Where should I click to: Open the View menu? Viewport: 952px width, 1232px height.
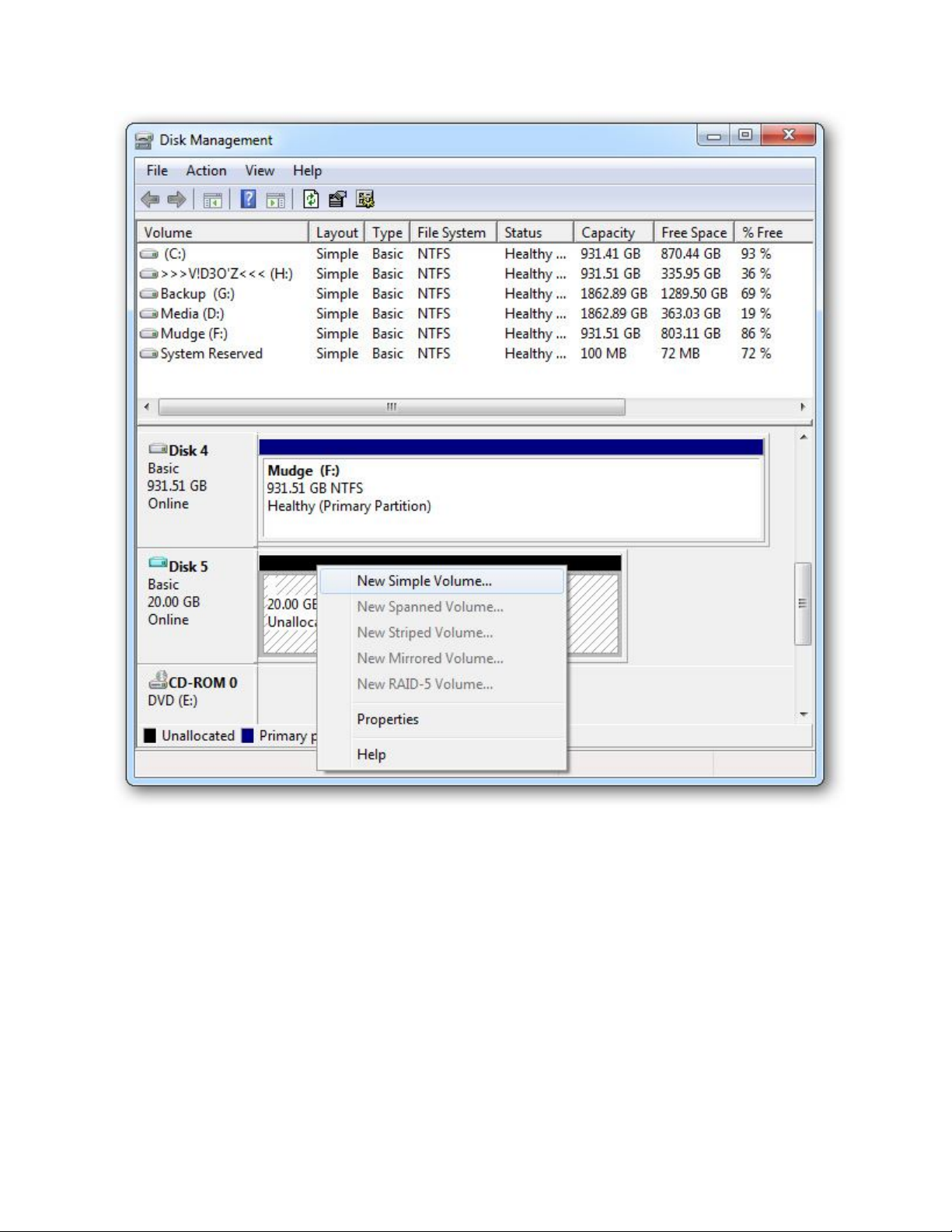(260, 171)
